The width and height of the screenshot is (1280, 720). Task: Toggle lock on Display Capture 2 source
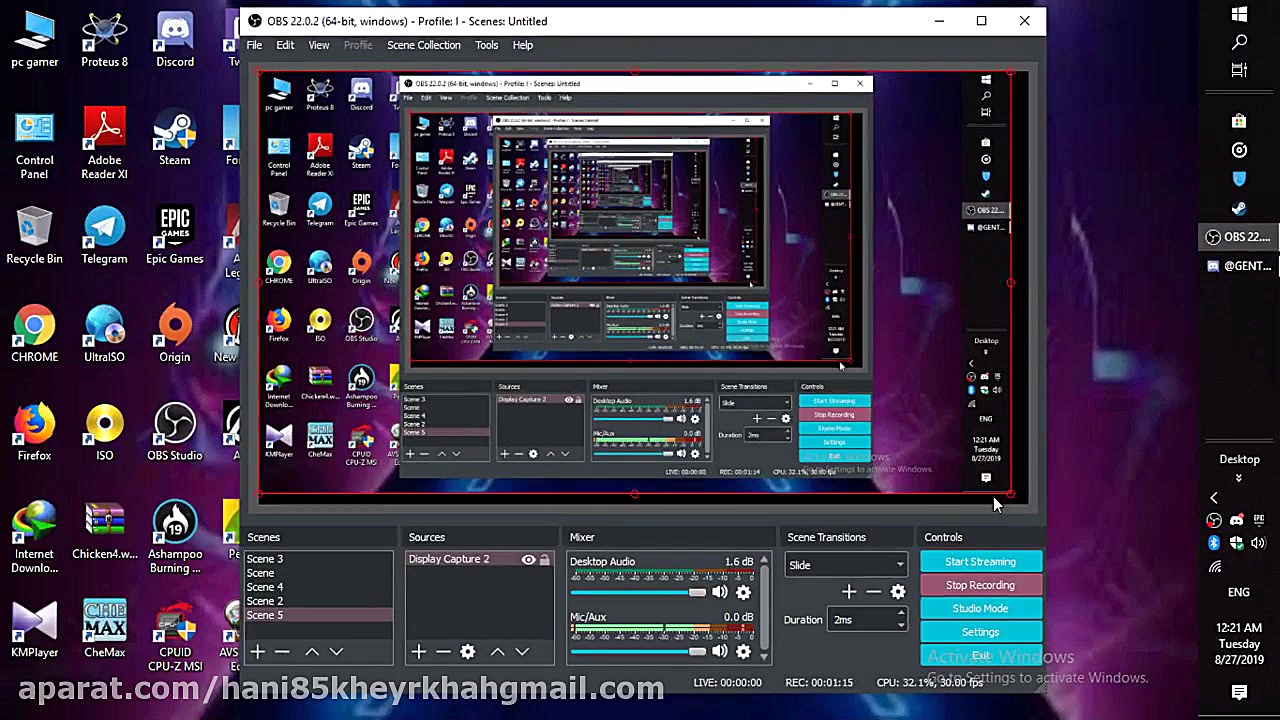[x=545, y=560]
